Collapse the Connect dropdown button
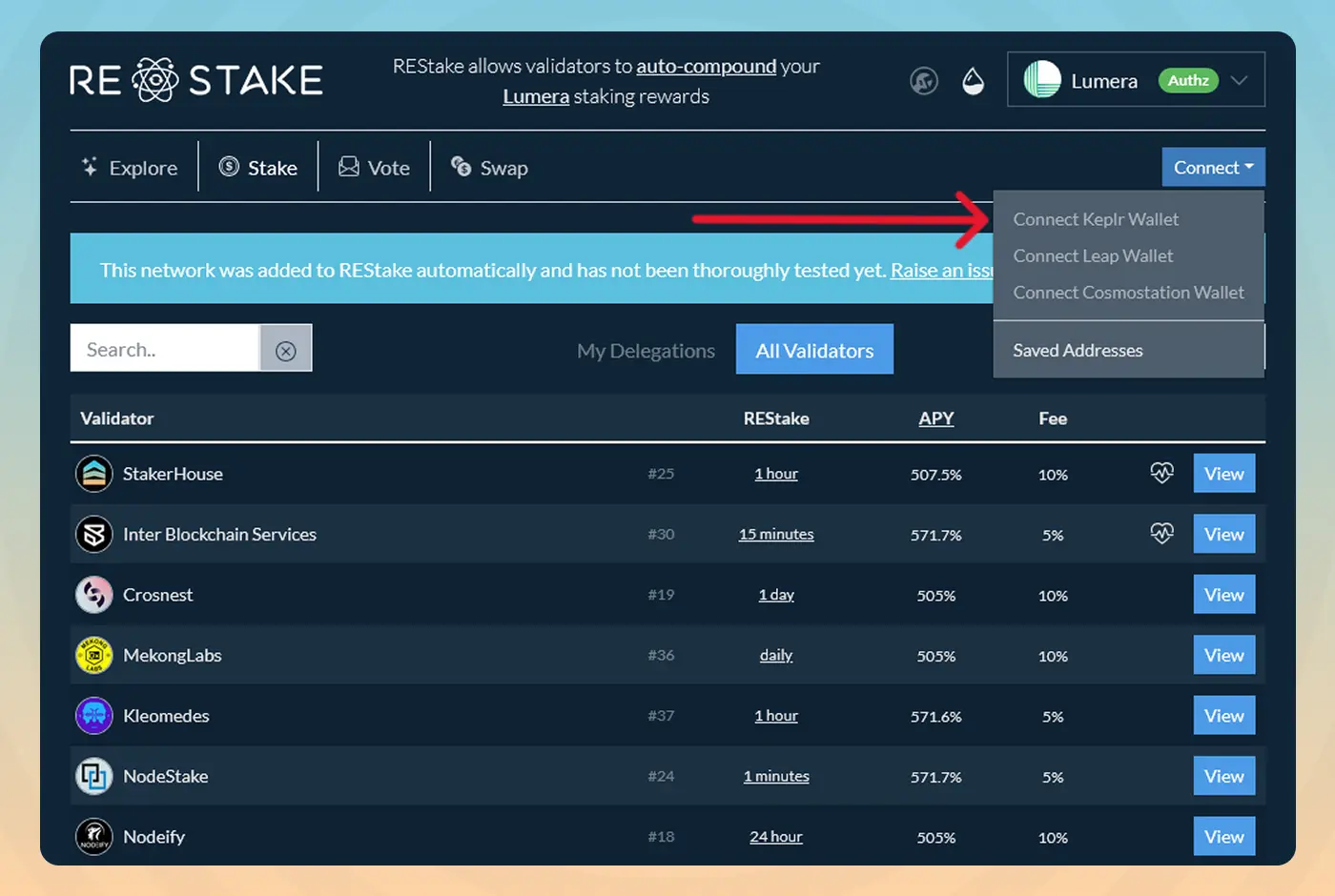 [1213, 167]
